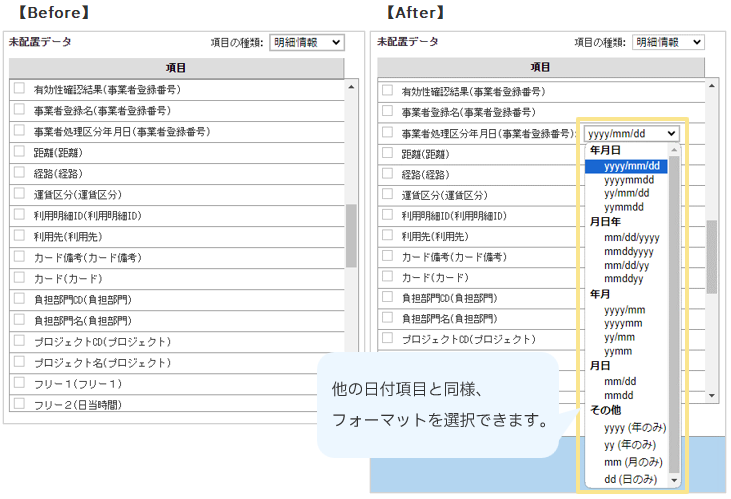Click the scrollbar thumb in Before panel list
This screenshot has height=499, width=731.
click(x=351, y=235)
